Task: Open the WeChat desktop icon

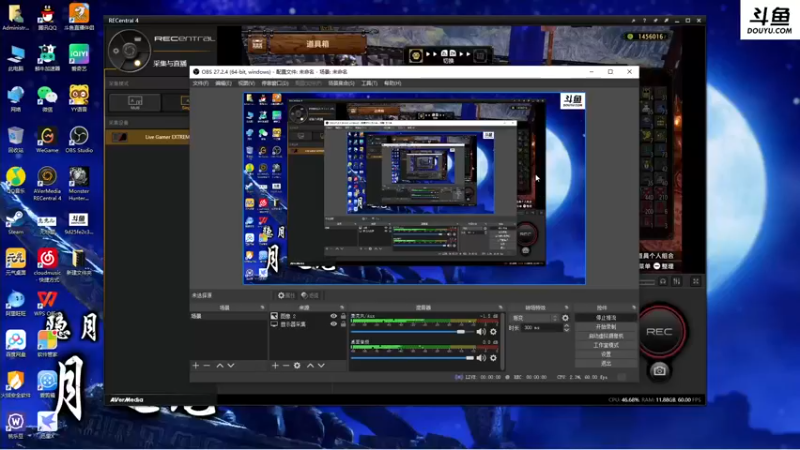Action: click(x=47, y=99)
